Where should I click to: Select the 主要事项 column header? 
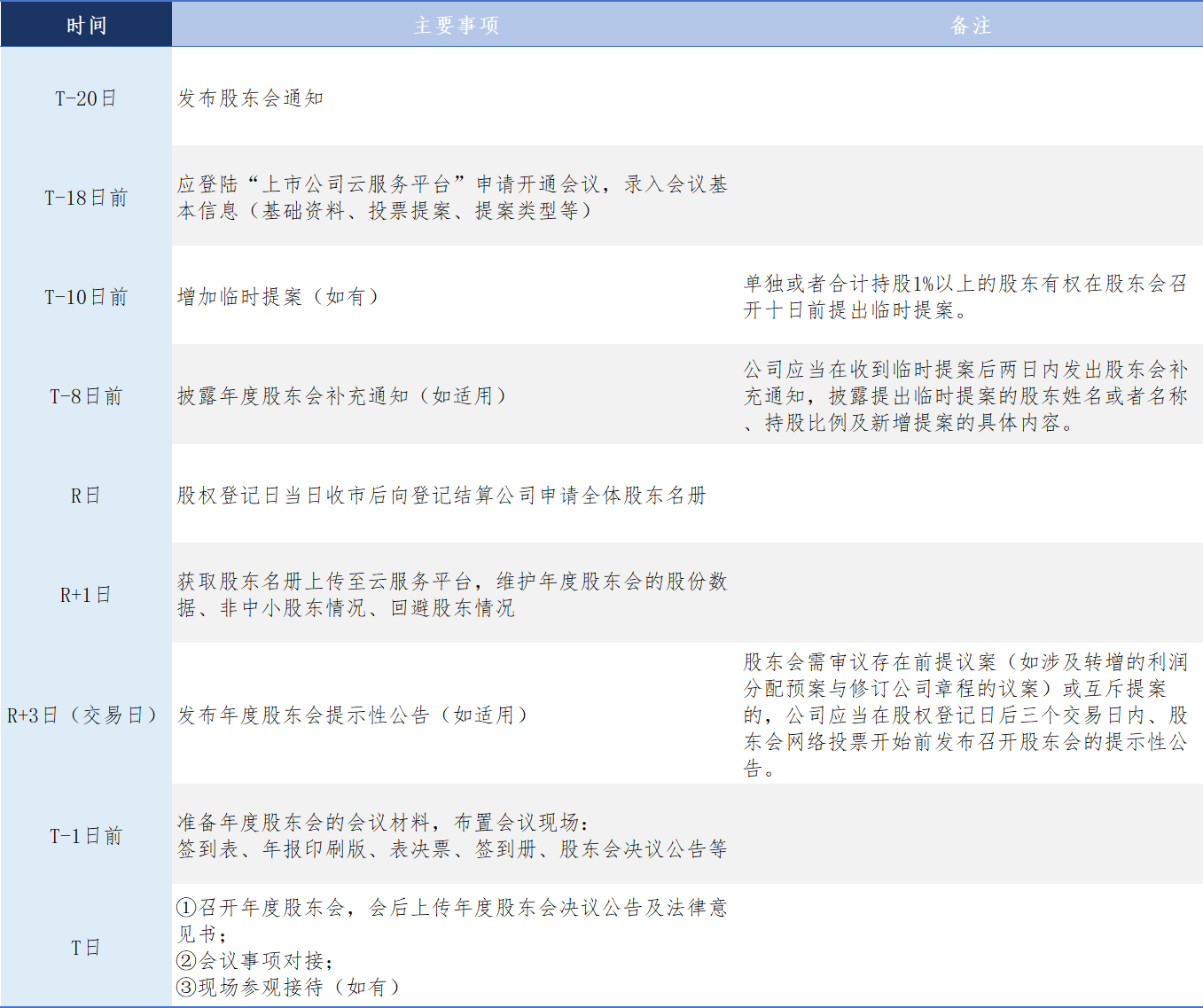pyautogui.click(x=456, y=25)
